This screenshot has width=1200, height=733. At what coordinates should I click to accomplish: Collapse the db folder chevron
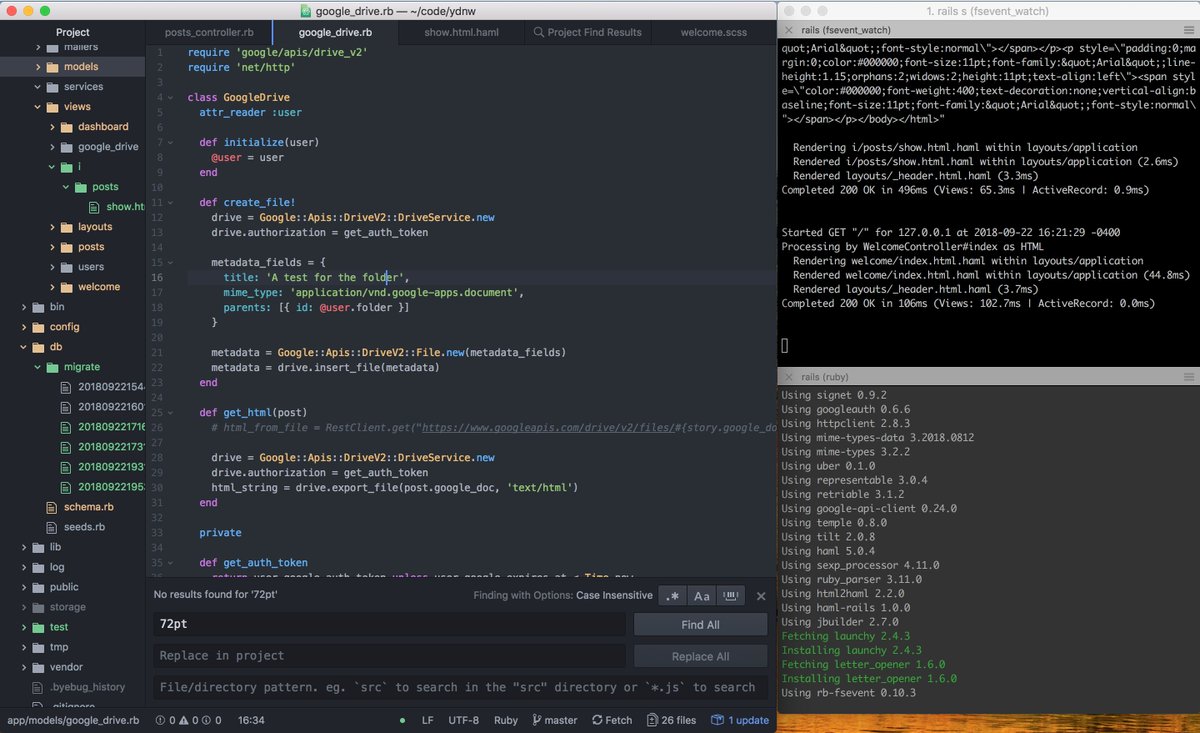click(24, 347)
